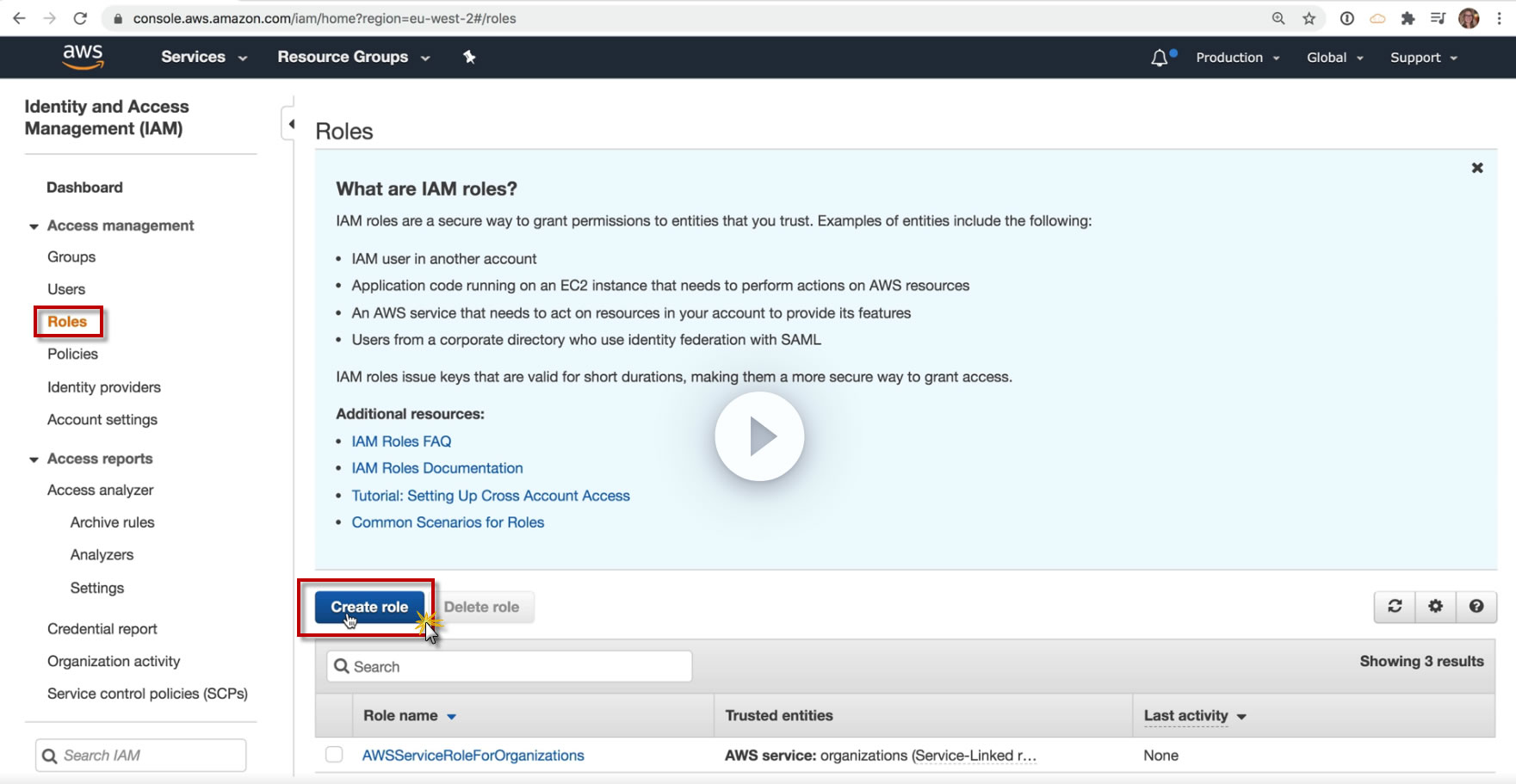This screenshot has width=1516, height=784.
Task: Open roles table settings gear
Action: point(1435,607)
